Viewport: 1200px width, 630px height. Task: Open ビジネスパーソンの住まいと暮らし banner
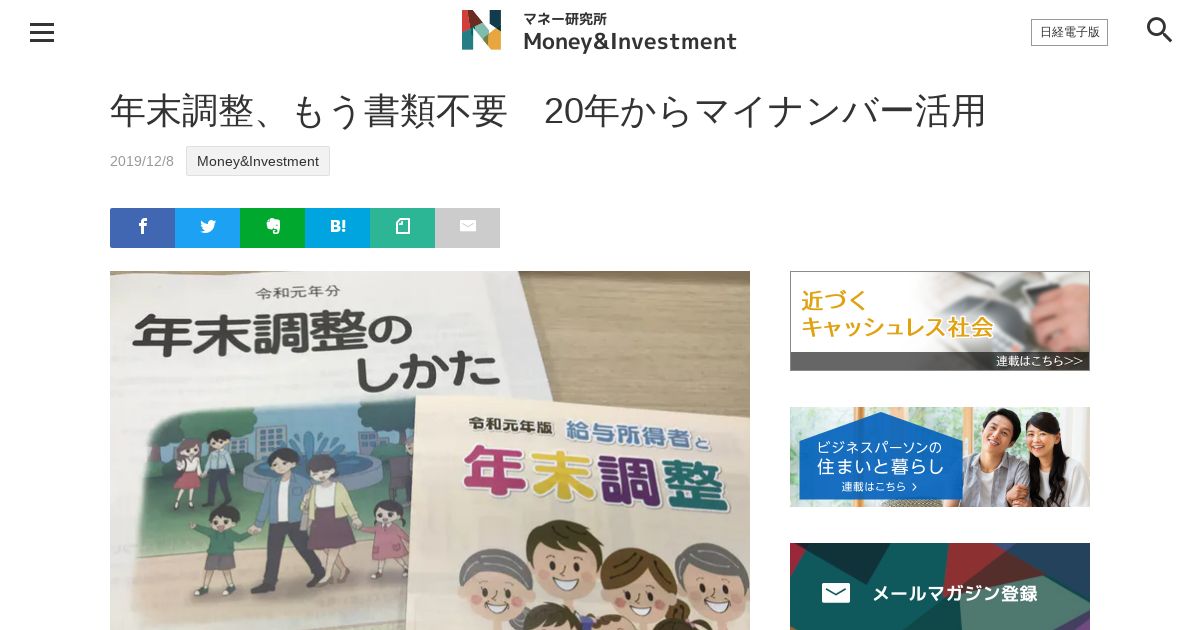940,457
